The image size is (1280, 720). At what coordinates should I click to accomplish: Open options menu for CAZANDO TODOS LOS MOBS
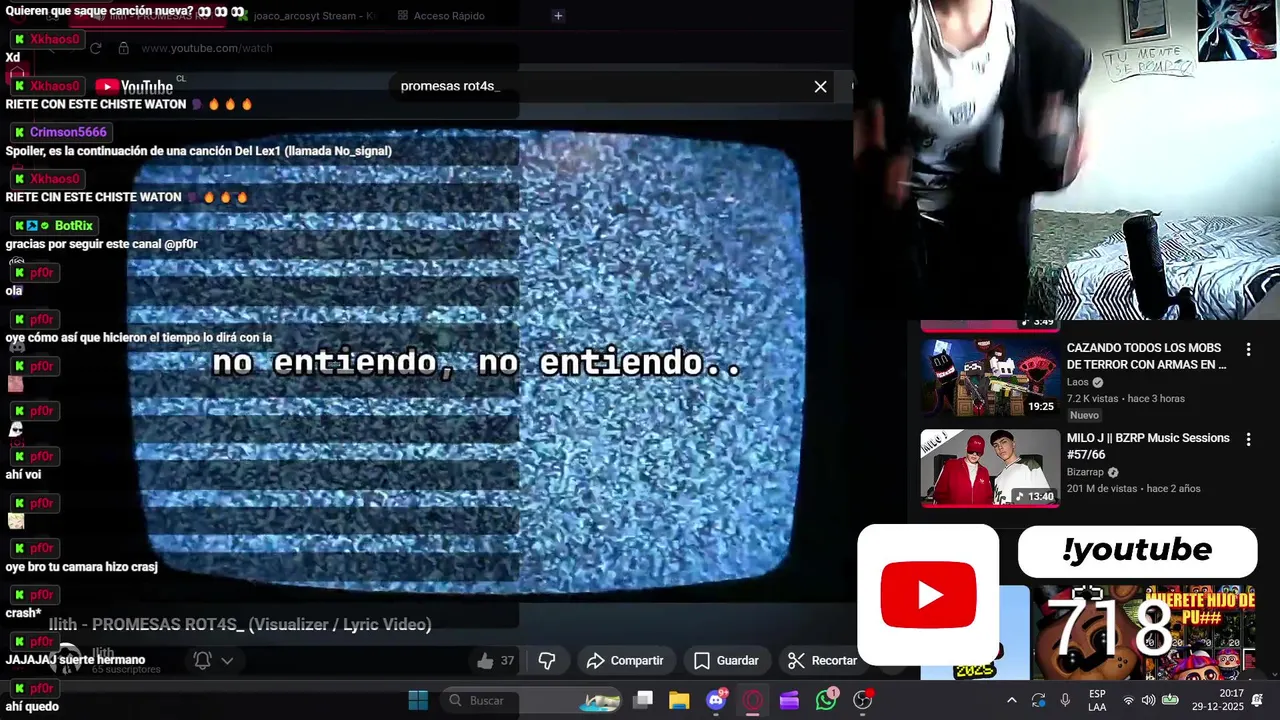[x=1248, y=349]
